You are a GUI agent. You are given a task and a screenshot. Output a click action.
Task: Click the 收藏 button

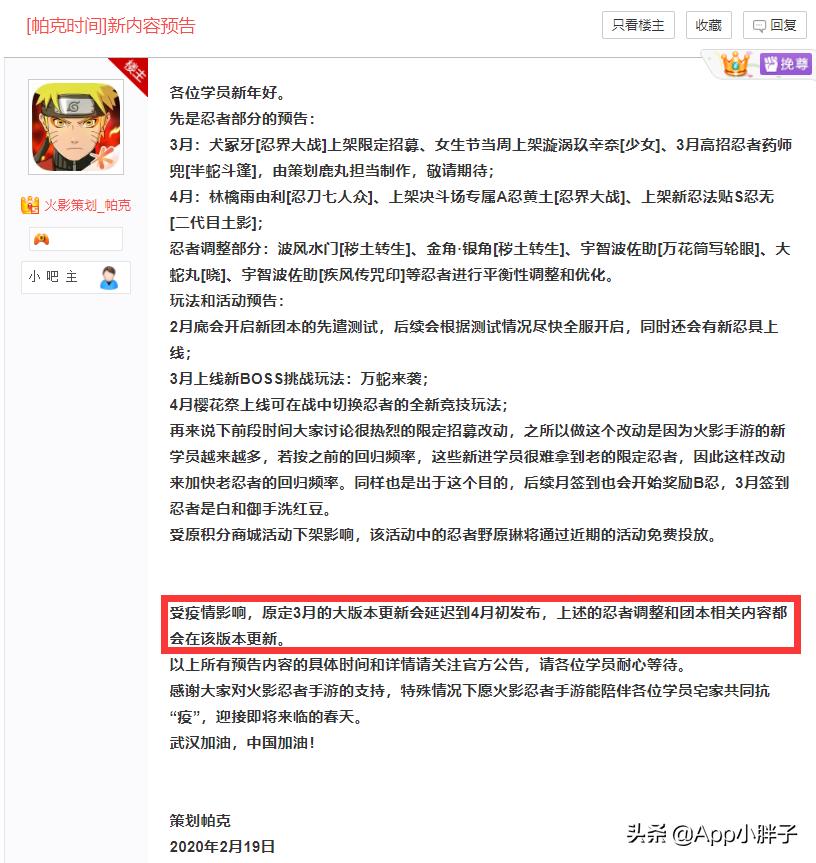click(709, 25)
